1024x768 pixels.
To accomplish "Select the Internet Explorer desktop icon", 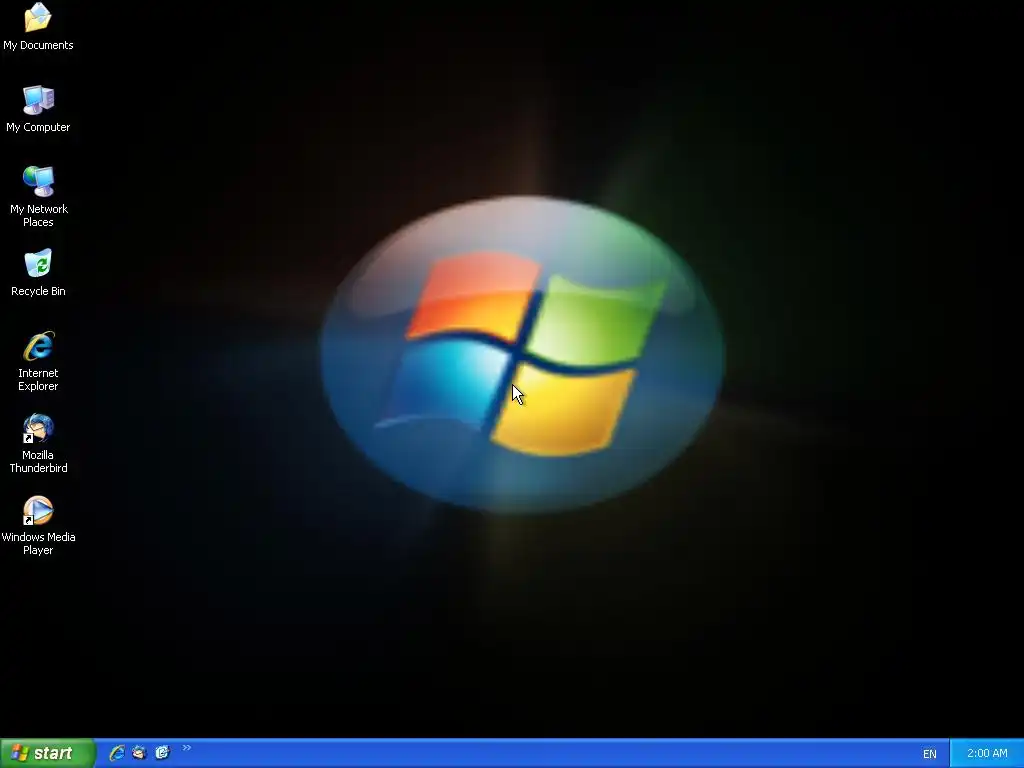I will [38, 361].
